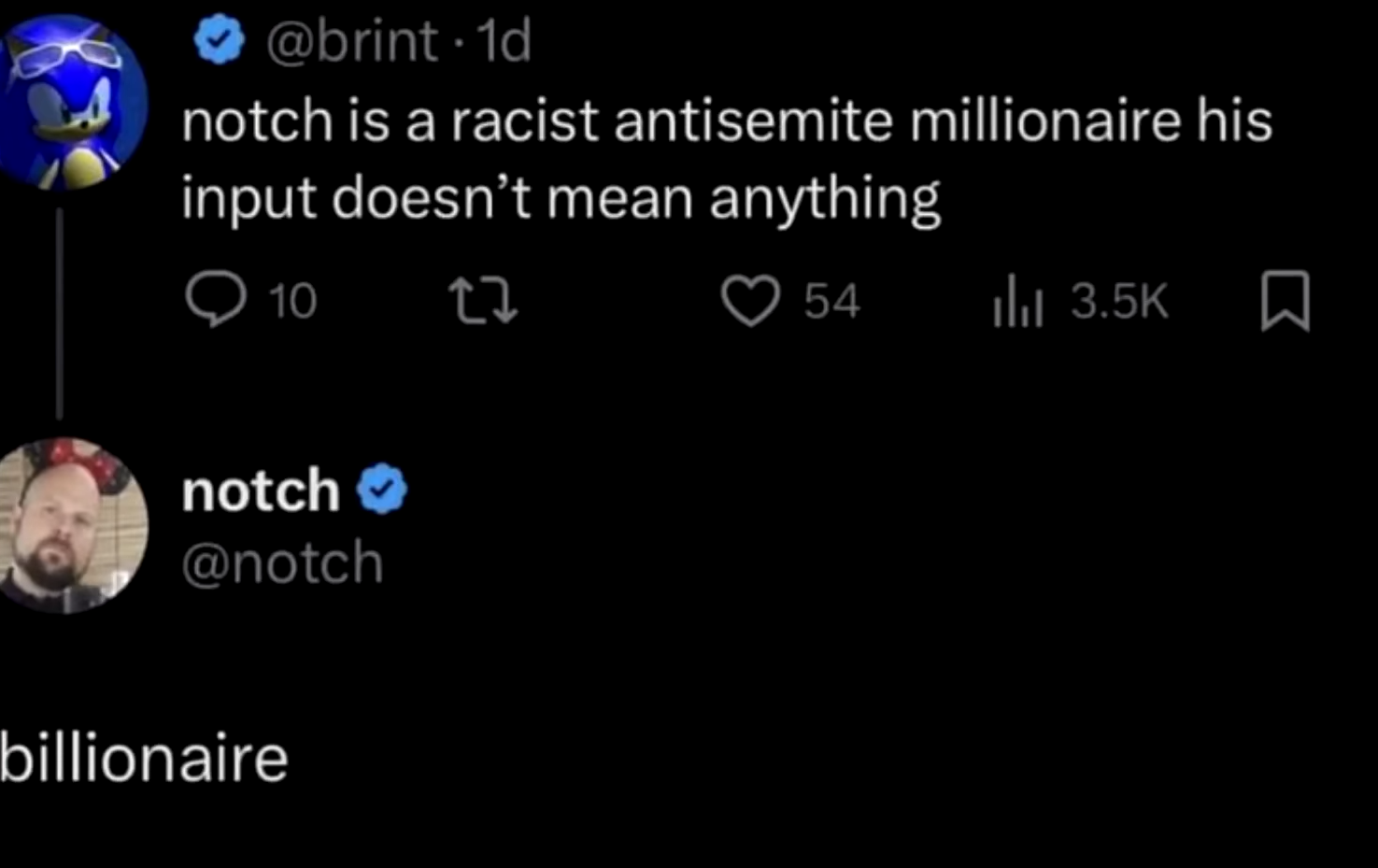
Task: Open notch's profile picture
Action: click(71, 525)
